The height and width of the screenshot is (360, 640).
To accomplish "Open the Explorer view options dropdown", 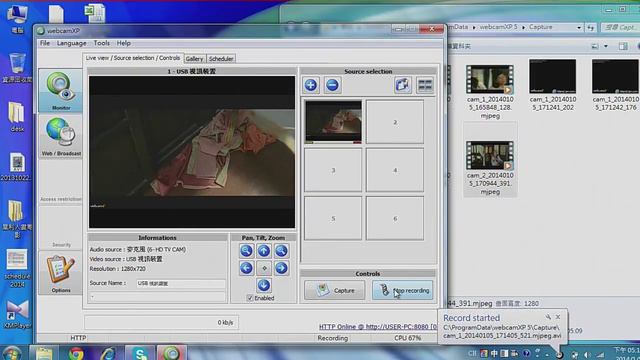I will click(606, 46).
